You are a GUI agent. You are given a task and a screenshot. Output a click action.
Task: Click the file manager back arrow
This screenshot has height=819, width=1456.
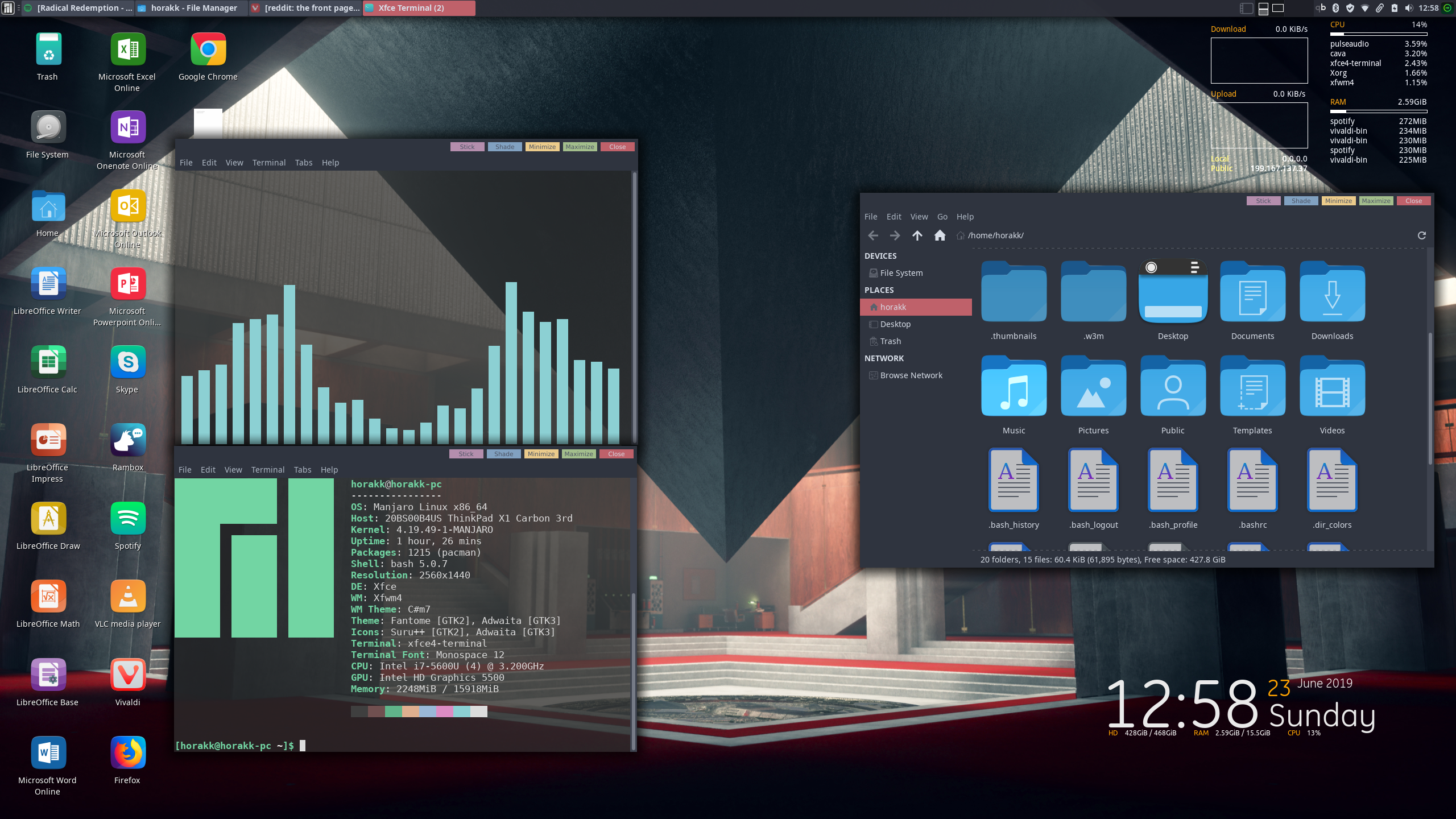click(x=873, y=235)
